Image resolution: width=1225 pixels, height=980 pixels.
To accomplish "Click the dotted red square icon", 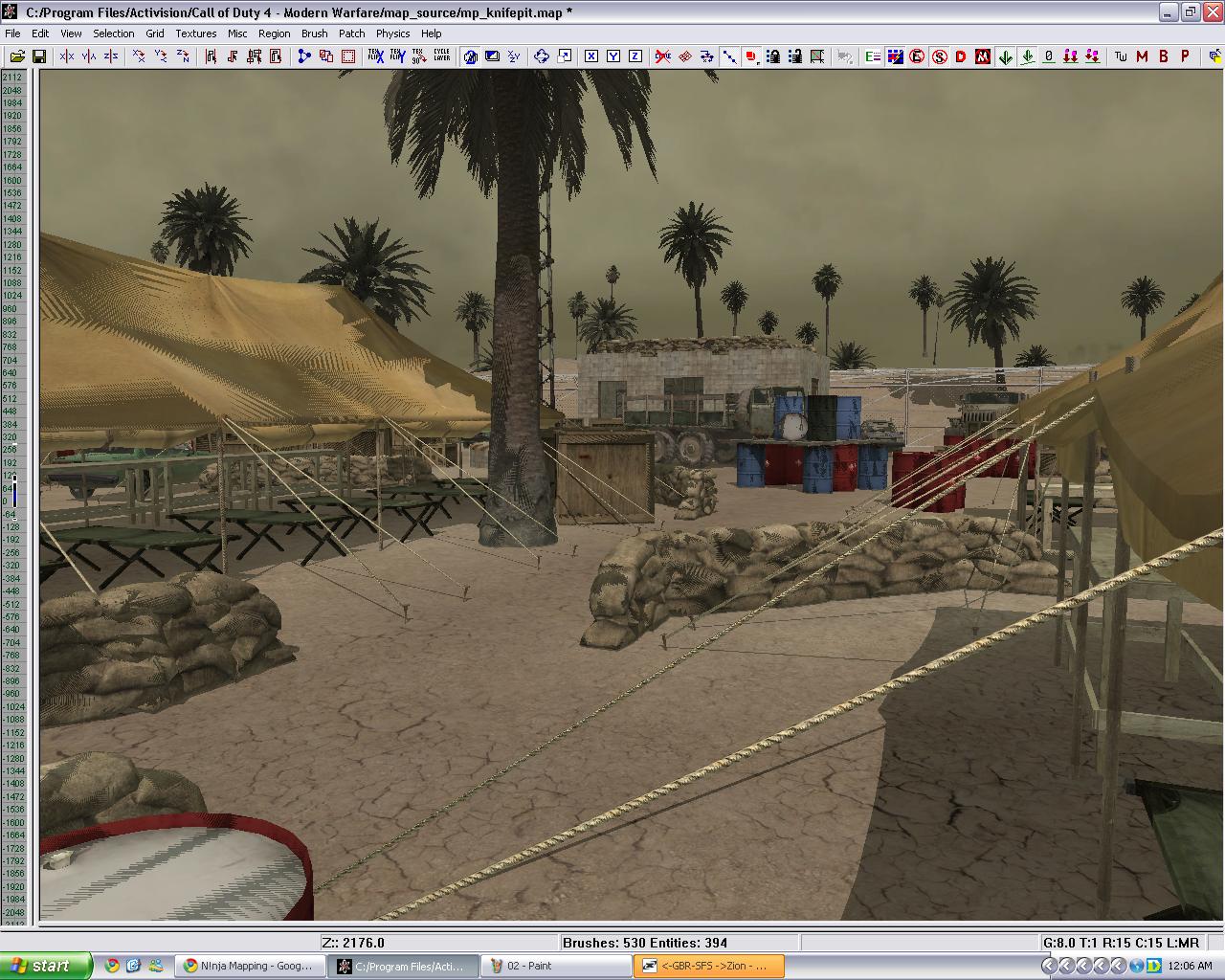I will pos(348,56).
